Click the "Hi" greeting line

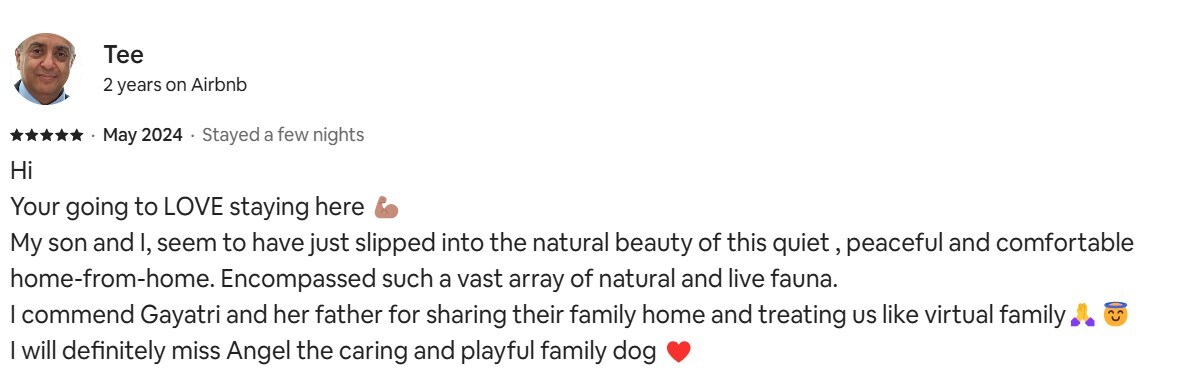[21, 171]
